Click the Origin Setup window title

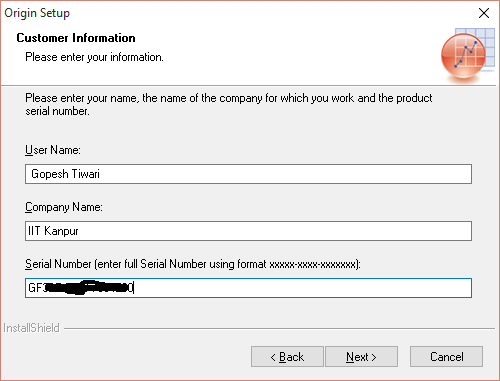pos(37,13)
